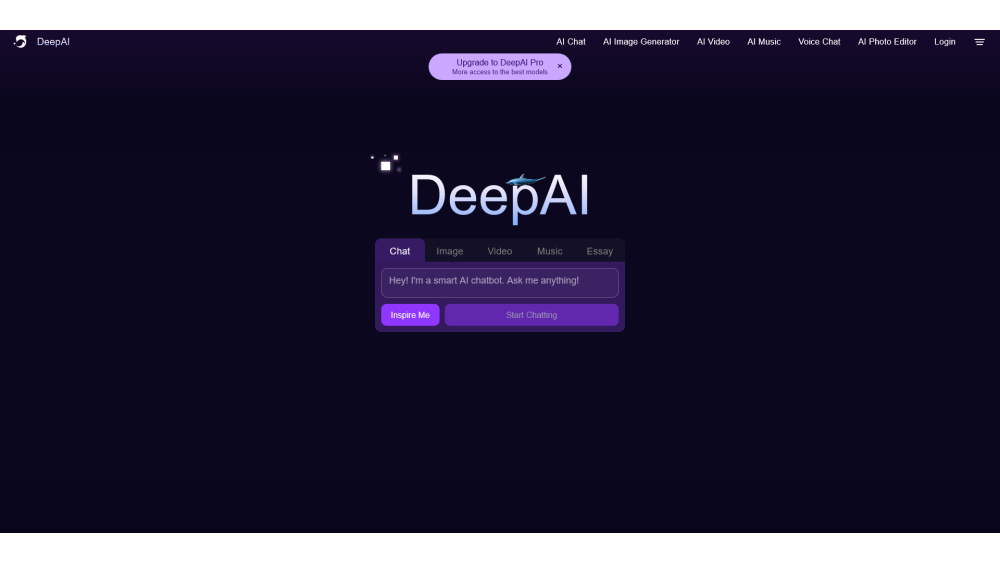The image size is (1000, 563).
Task: Close the Upgrade to DeepAI Pro banner
Action: [x=560, y=66]
